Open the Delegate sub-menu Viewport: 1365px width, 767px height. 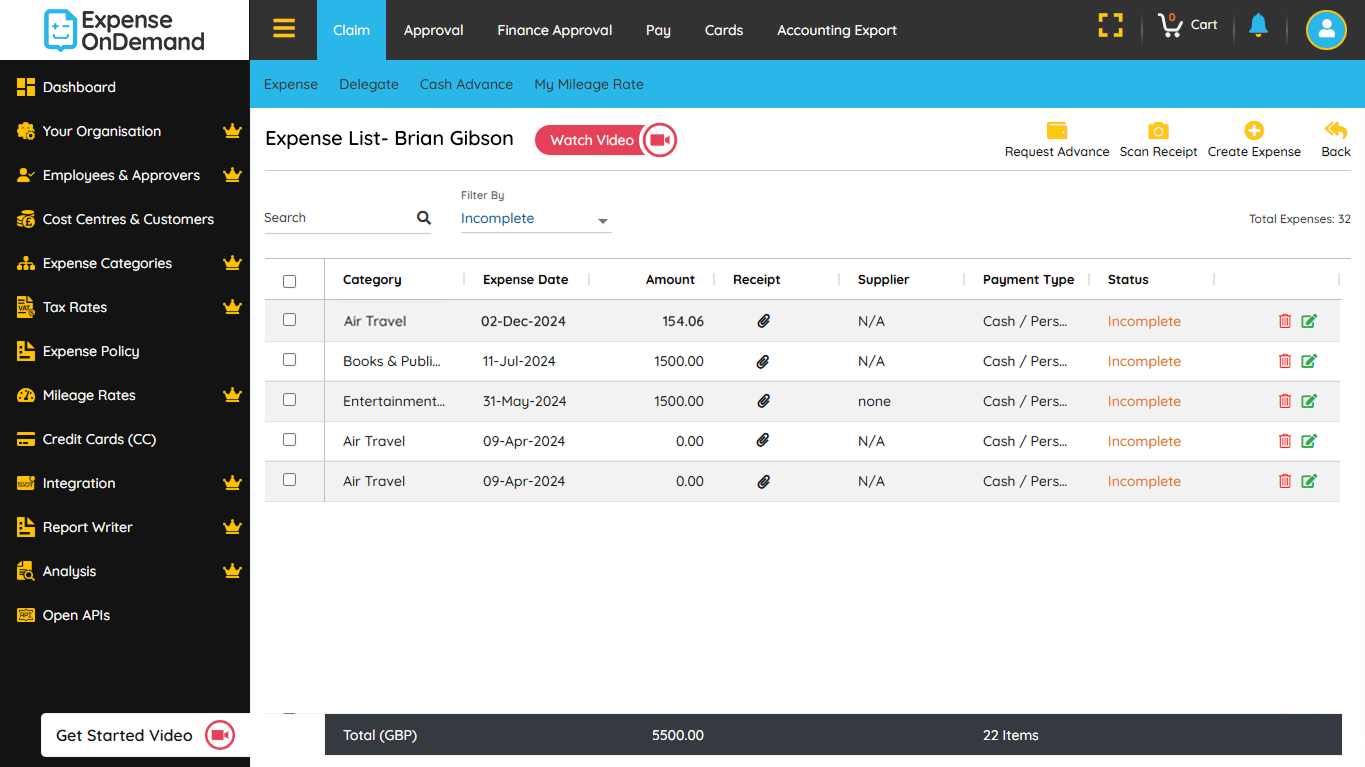click(369, 84)
